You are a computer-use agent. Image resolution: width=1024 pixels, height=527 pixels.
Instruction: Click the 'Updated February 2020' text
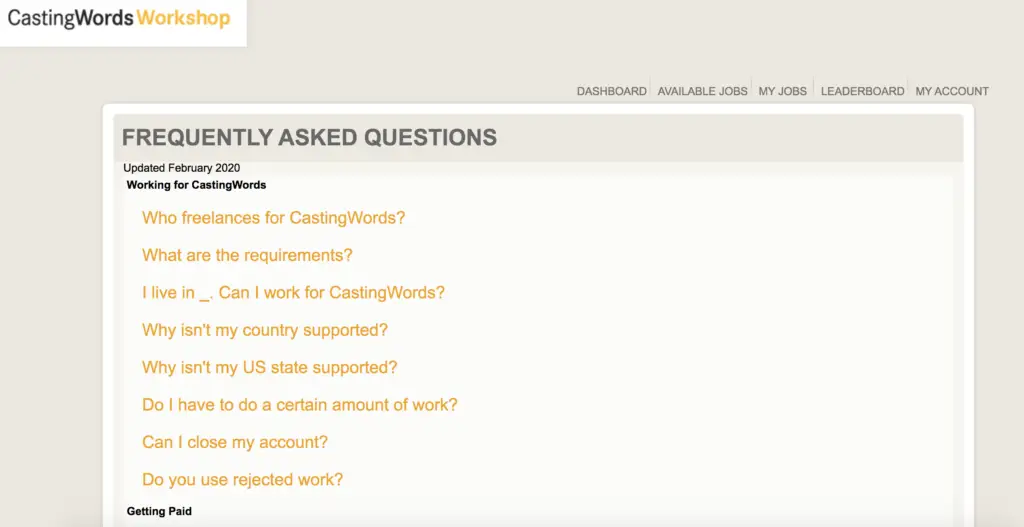182,168
